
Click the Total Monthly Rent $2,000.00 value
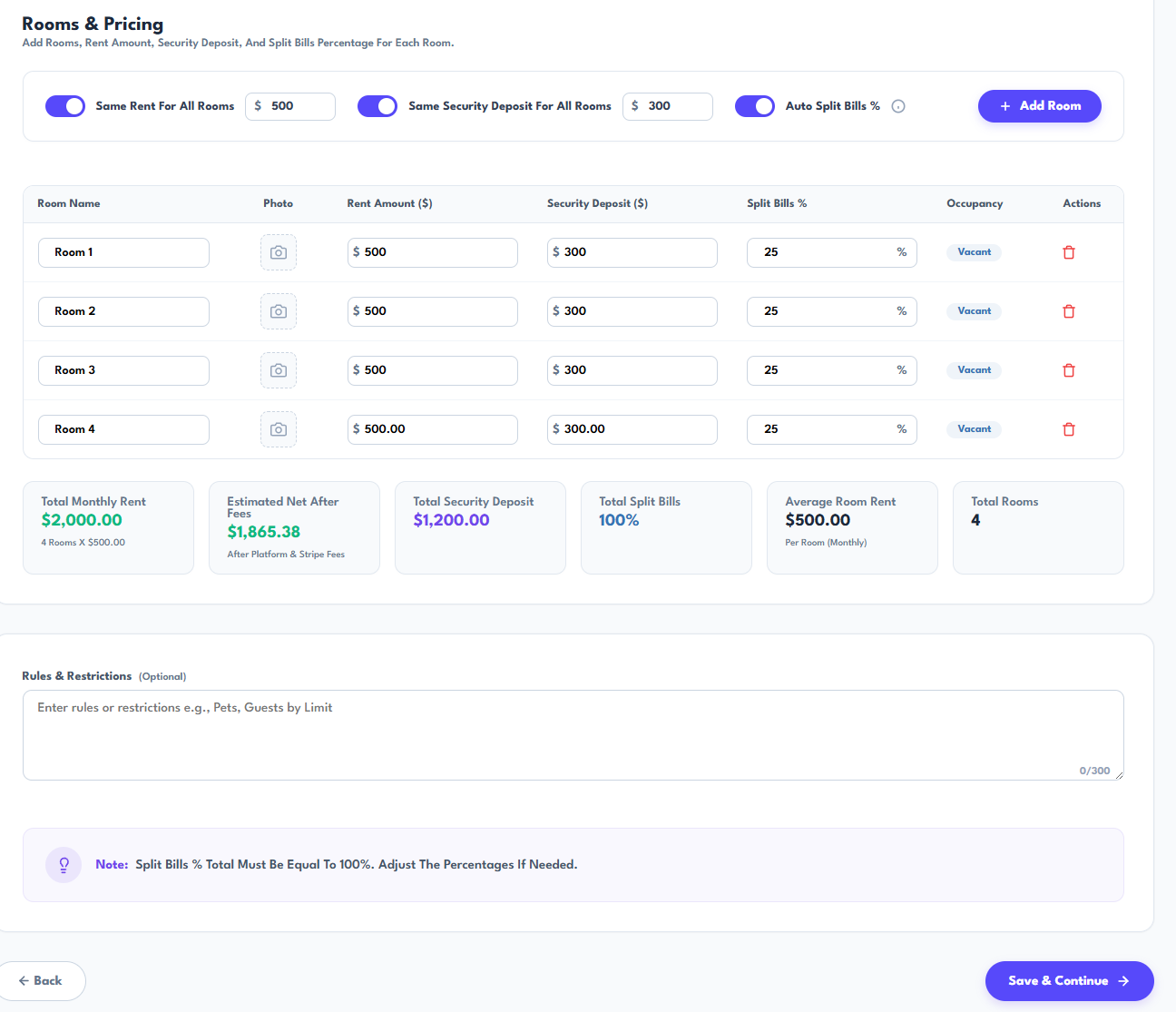click(82, 520)
